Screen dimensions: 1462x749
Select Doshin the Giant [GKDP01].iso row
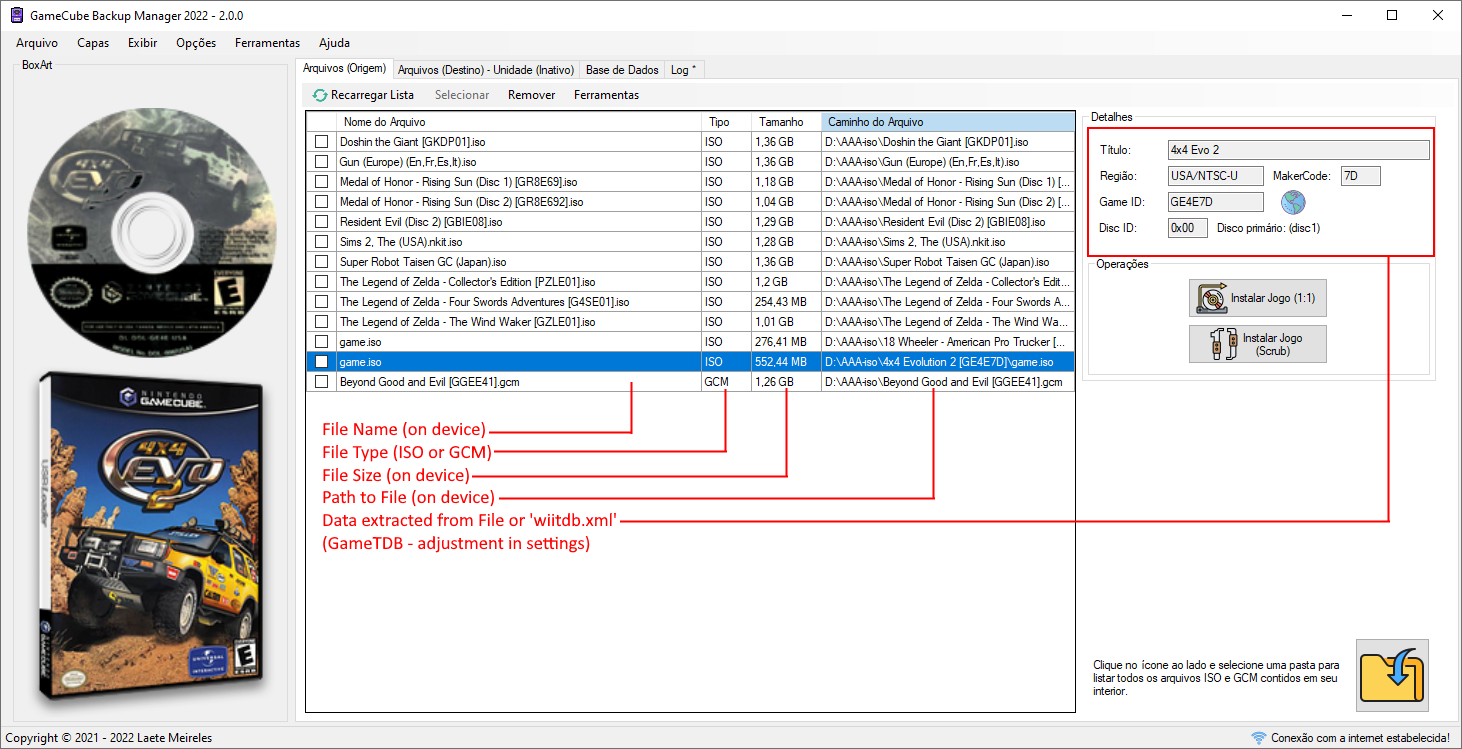pos(690,142)
